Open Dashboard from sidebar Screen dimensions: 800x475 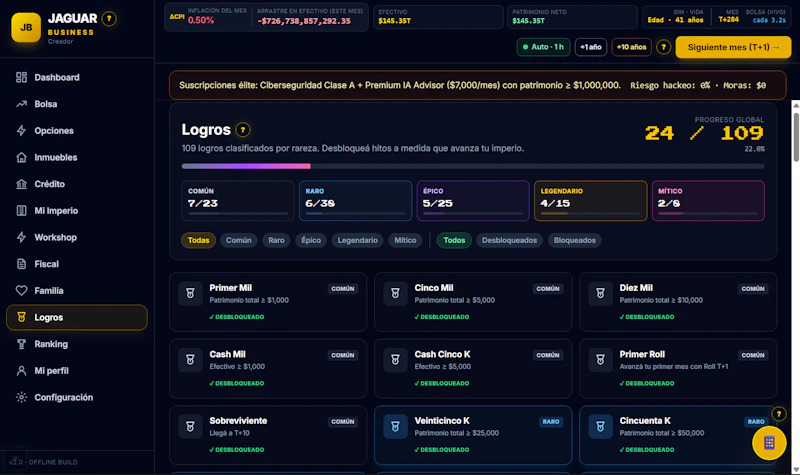77,78
